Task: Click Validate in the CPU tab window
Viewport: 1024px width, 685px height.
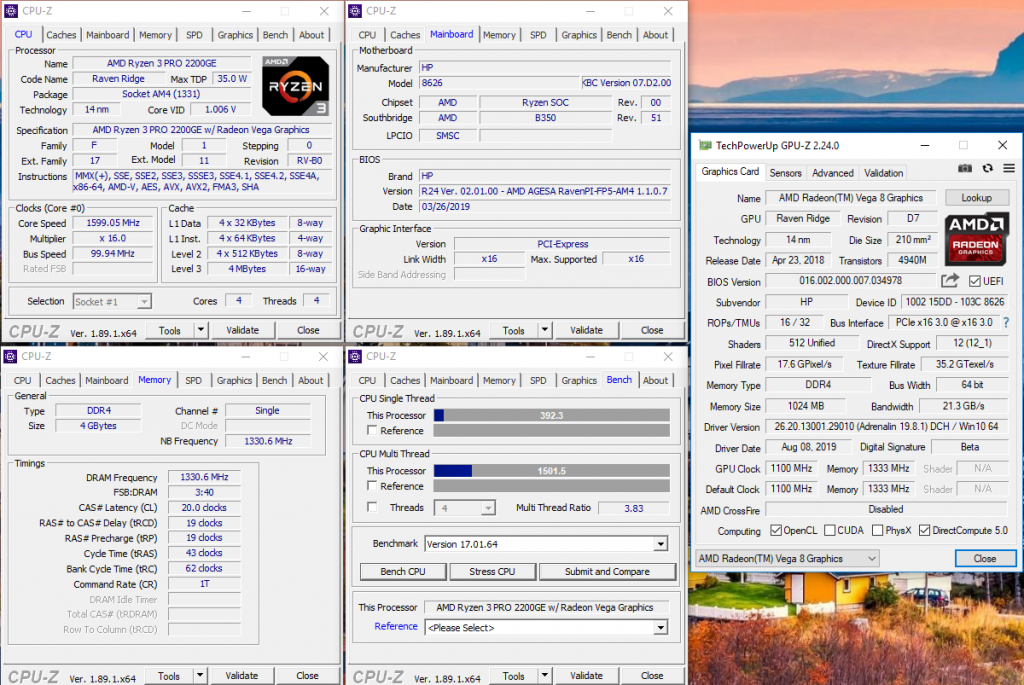Action: (242, 330)
